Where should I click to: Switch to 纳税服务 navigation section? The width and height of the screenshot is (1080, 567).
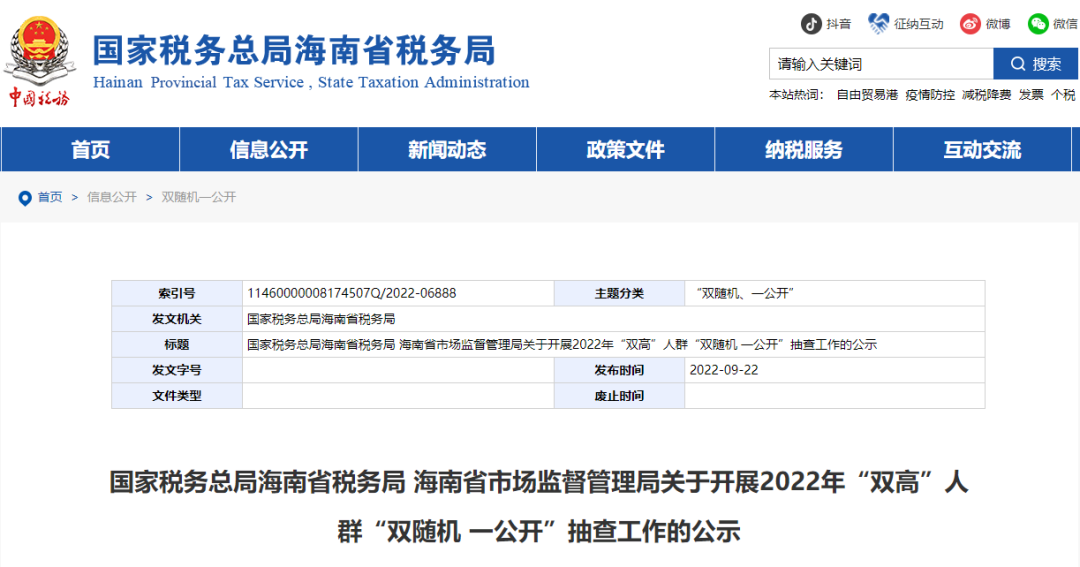click(804, 150)
